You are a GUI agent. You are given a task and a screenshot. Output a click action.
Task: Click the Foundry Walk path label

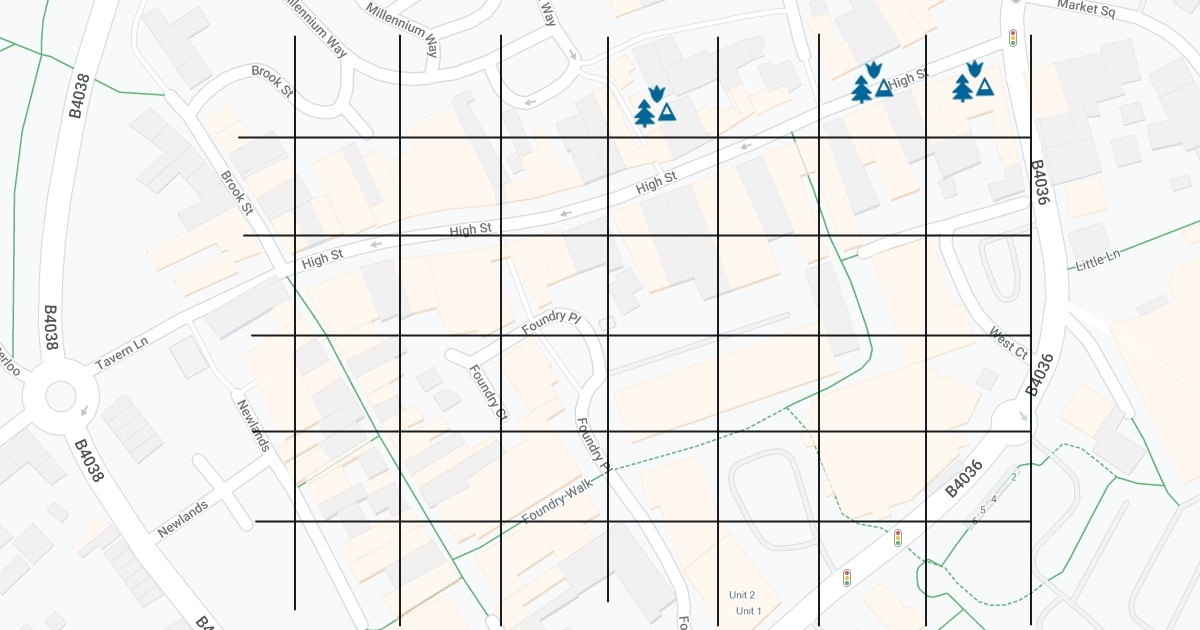pyautogui.click(x=557, y=502)
